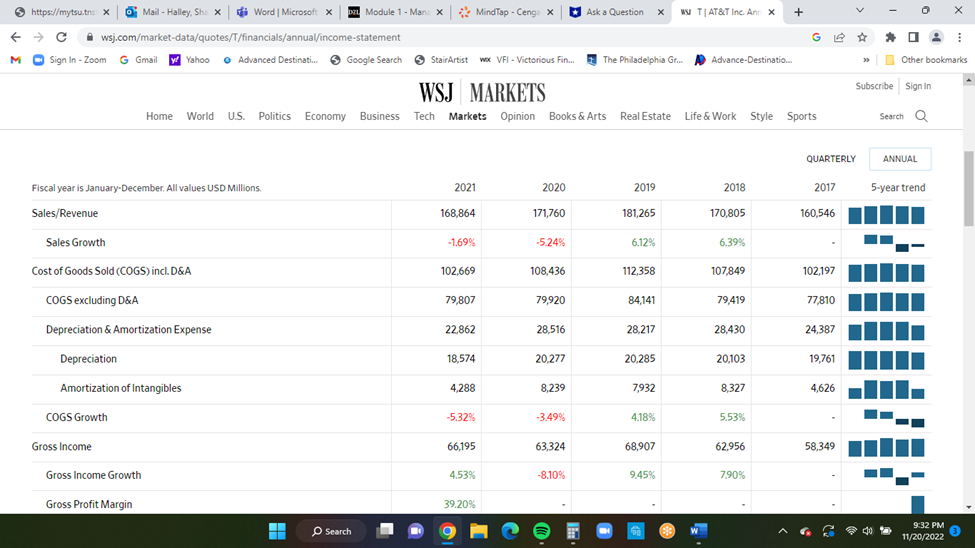Click the WSJ Markets logo

pyautogui.click(x=482, y=93)
